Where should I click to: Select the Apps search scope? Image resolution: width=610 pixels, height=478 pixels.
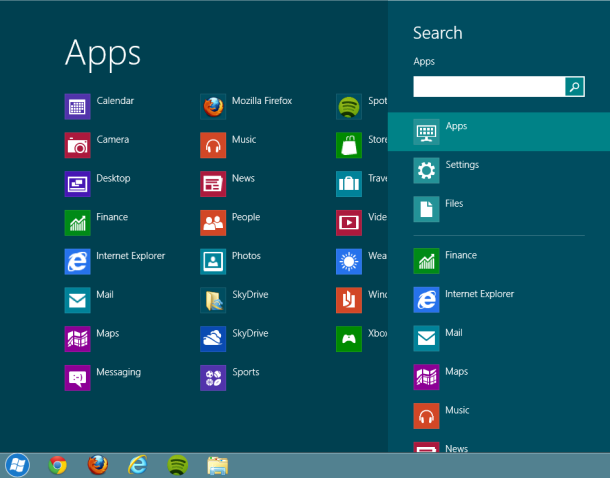coord(499,132)
